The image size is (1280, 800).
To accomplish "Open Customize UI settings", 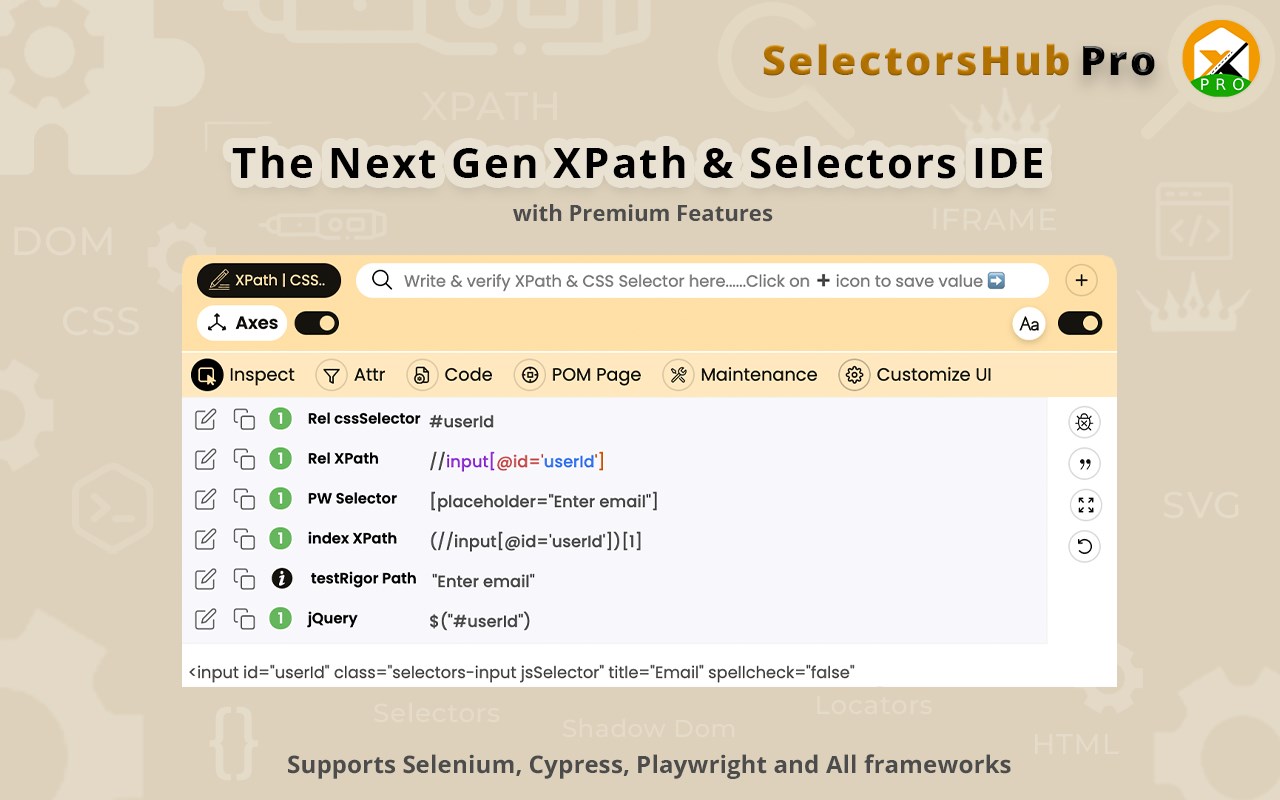I will click(x=916, y=375).
